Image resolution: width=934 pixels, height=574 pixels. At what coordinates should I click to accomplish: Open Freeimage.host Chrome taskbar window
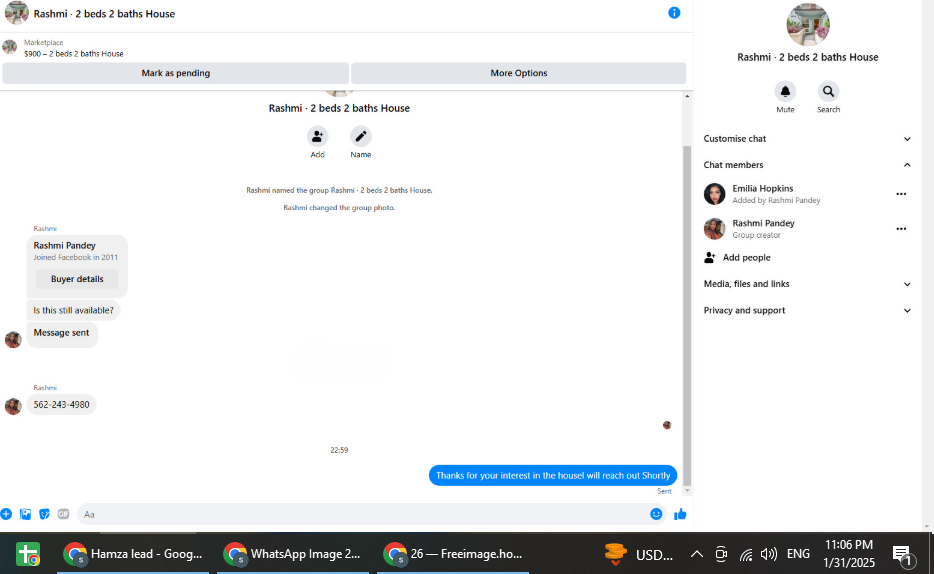click(x=453, y=554)
